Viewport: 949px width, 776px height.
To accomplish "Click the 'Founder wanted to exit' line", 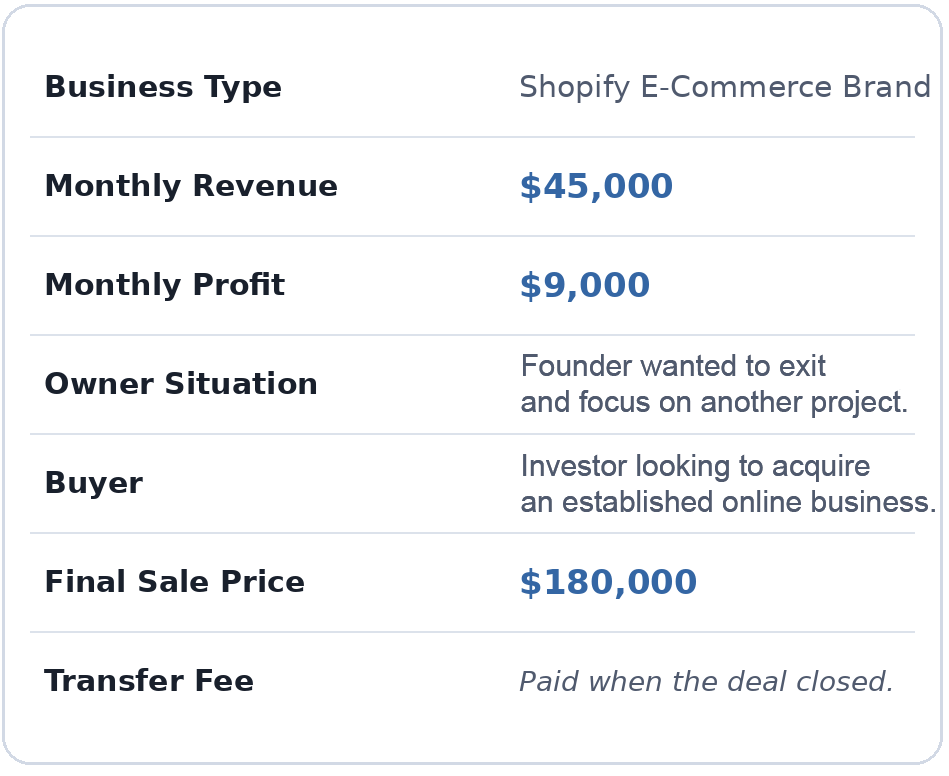I will pyautogui.click(x=673, y=366).
